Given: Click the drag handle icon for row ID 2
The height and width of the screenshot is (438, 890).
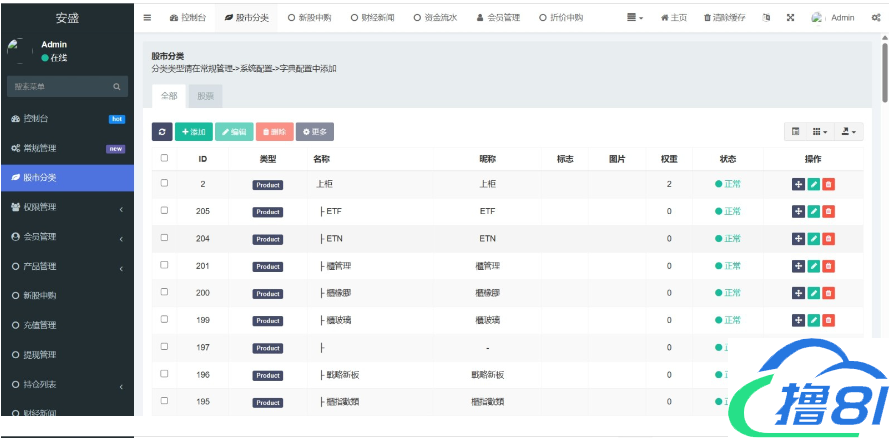Looking at the screenshot, I should click(798, 184).
